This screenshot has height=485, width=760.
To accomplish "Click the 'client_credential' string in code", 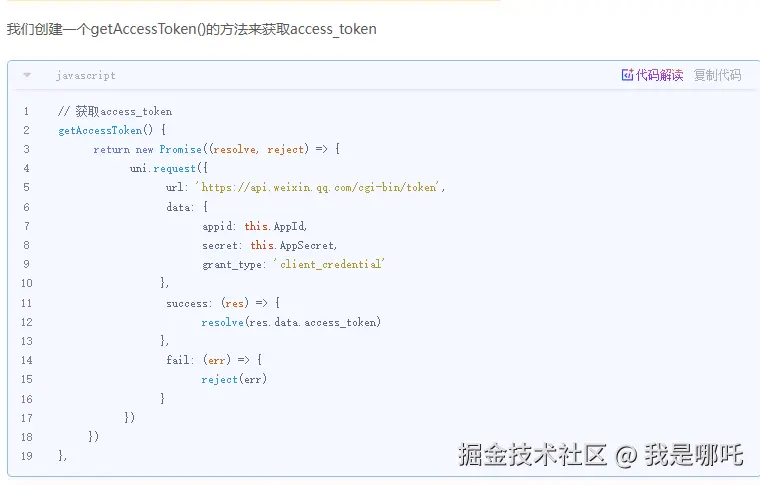I will point(329,264).
